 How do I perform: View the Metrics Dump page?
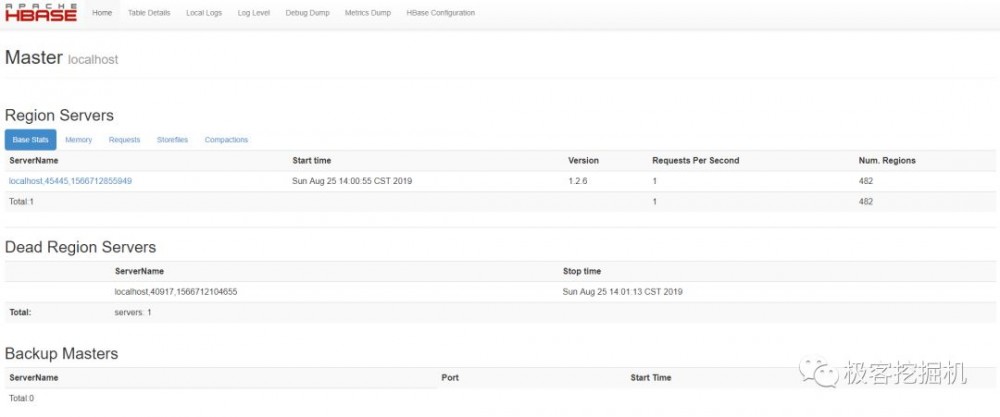tap(369, 13)
